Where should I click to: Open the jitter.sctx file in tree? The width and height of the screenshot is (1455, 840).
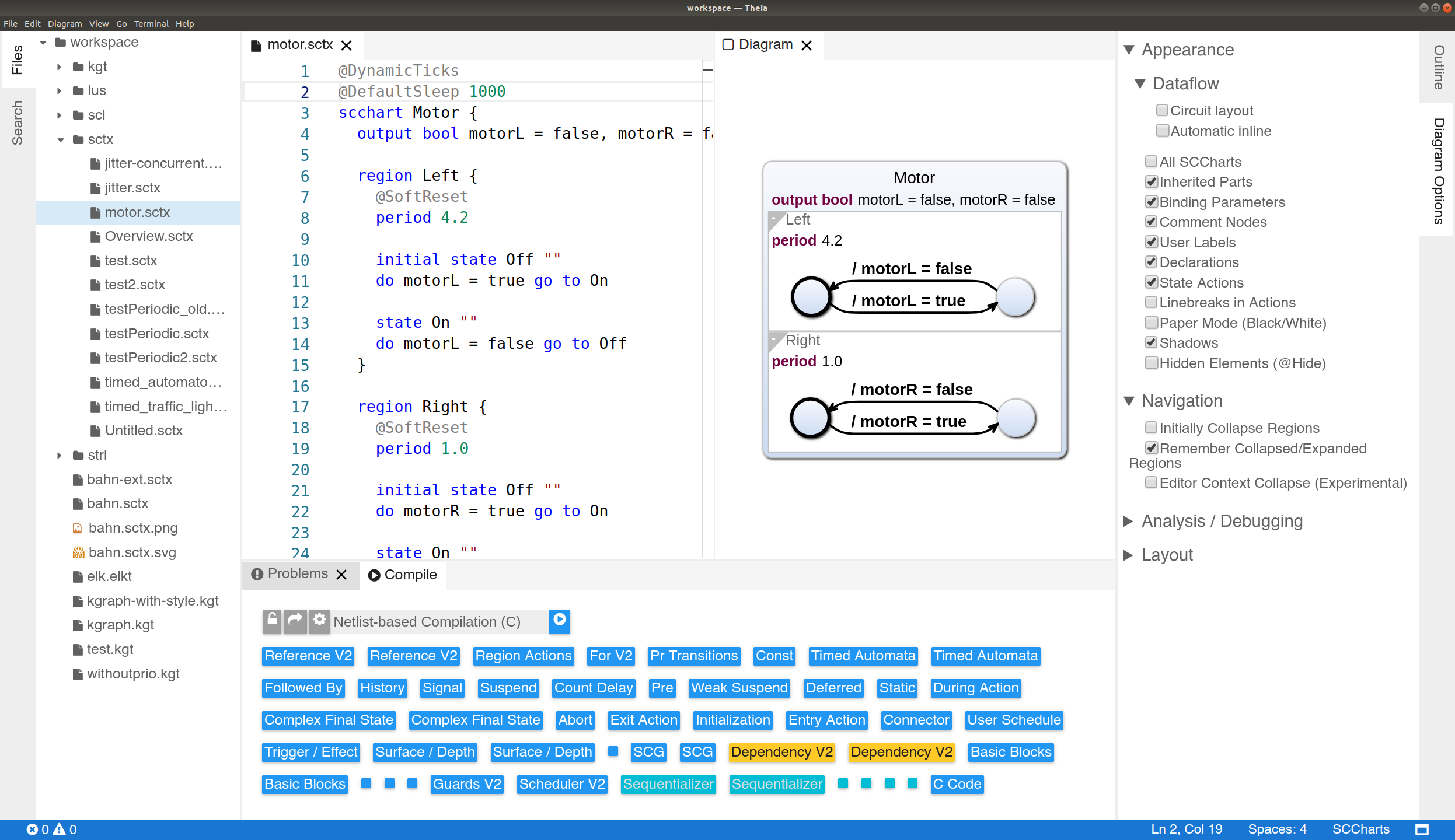[x=132, y=188]
